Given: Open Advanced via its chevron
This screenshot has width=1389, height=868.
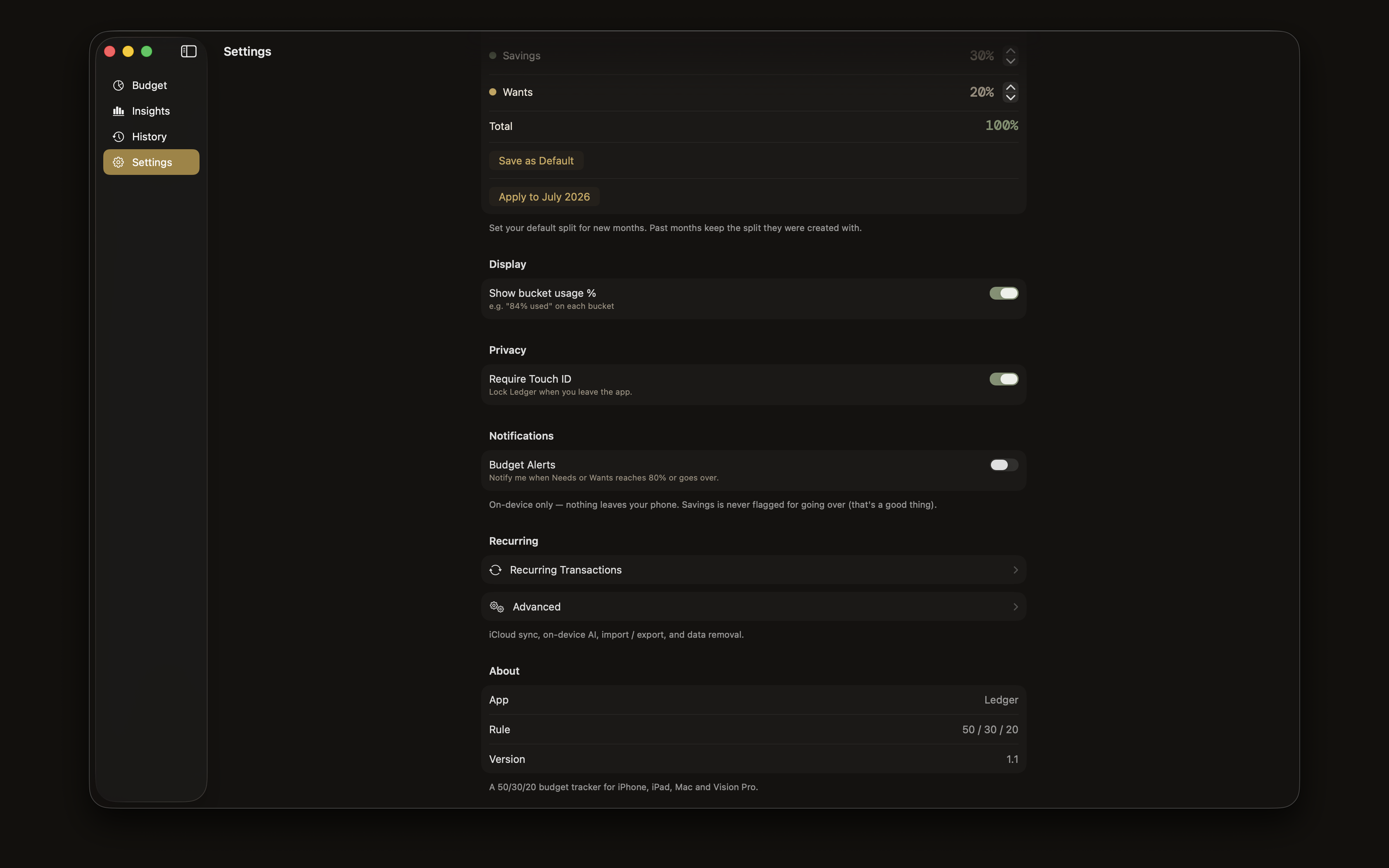Looking at the screenshot, I should click(1015, 607).
